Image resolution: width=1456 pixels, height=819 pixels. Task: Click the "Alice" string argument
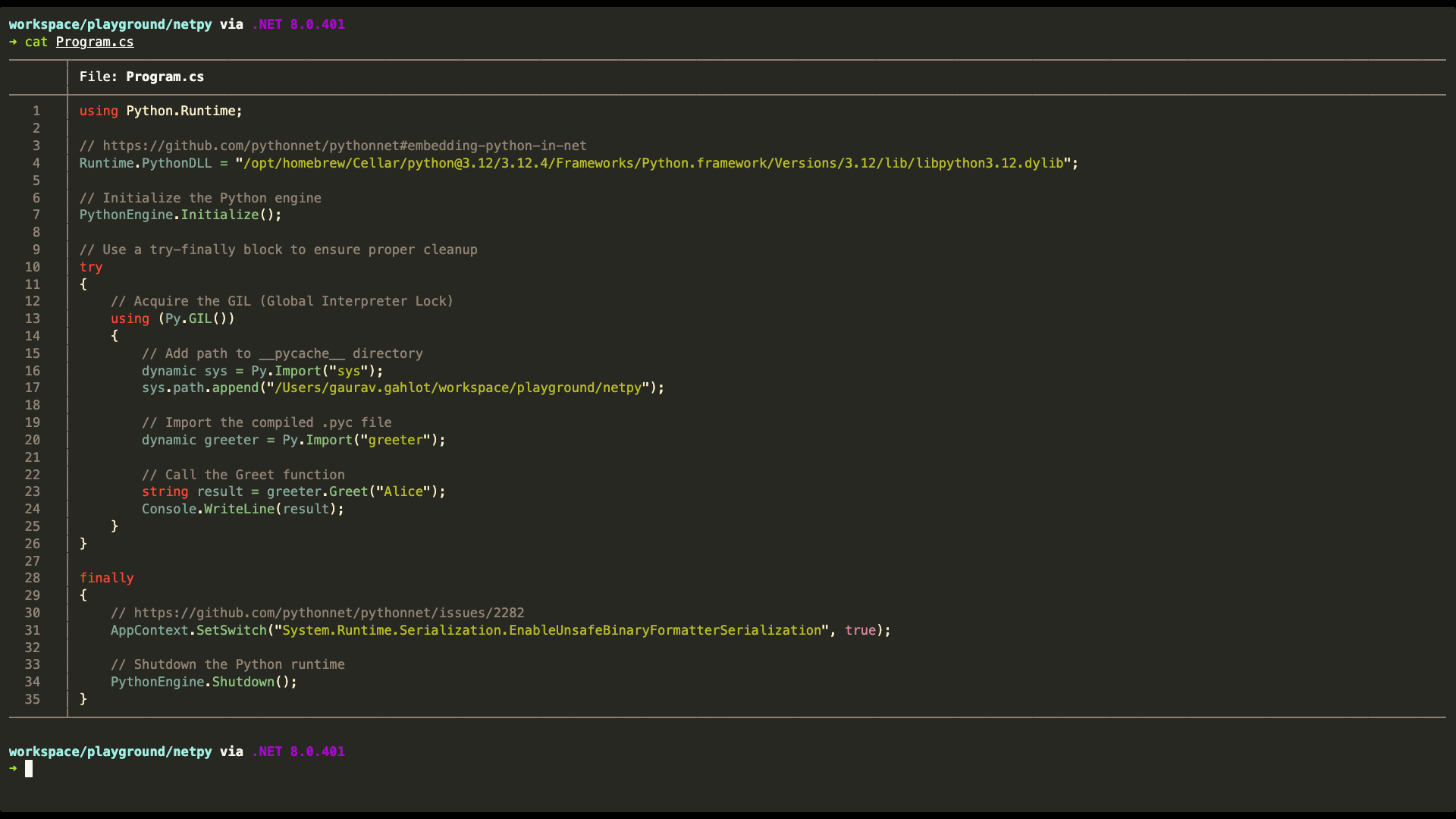403,491
